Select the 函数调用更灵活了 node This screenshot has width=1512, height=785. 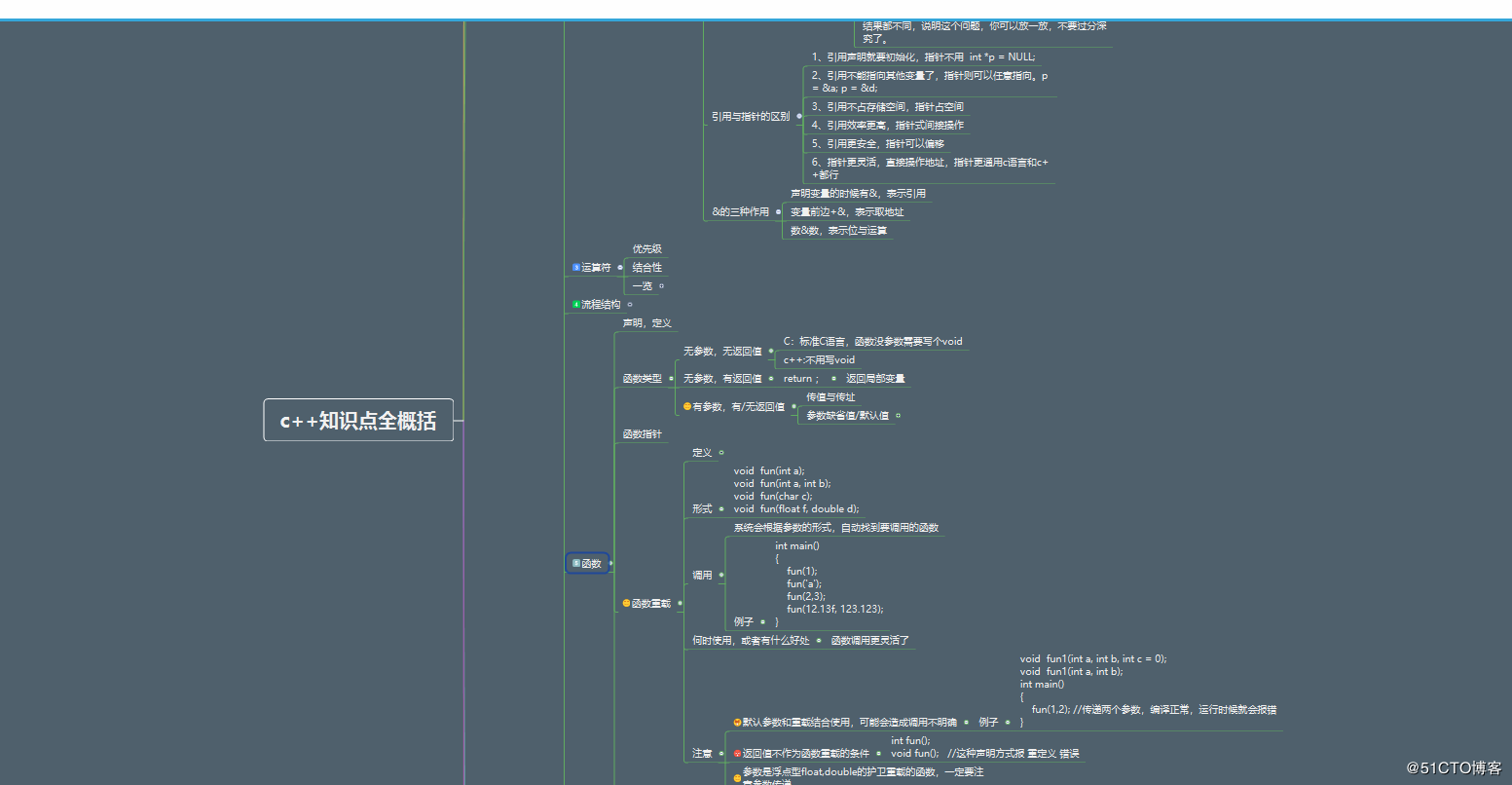pyautogui.click(x=869, y=640)
